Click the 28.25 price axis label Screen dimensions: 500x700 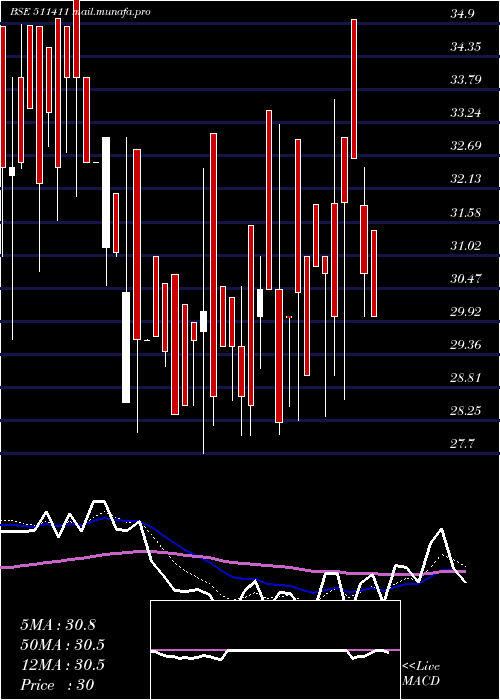coord(466,411)
